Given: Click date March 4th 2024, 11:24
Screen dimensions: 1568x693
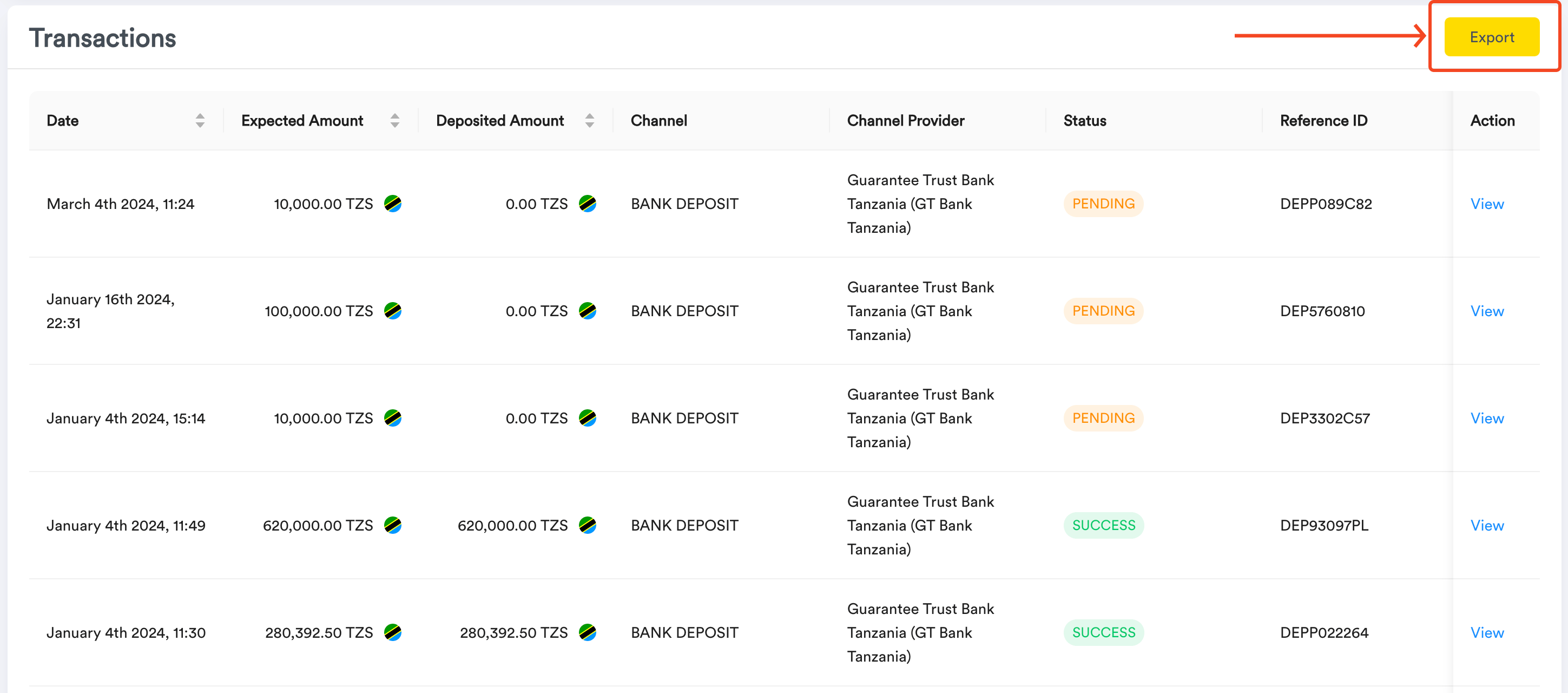Looking at the screenshot, I should (121, 204).
